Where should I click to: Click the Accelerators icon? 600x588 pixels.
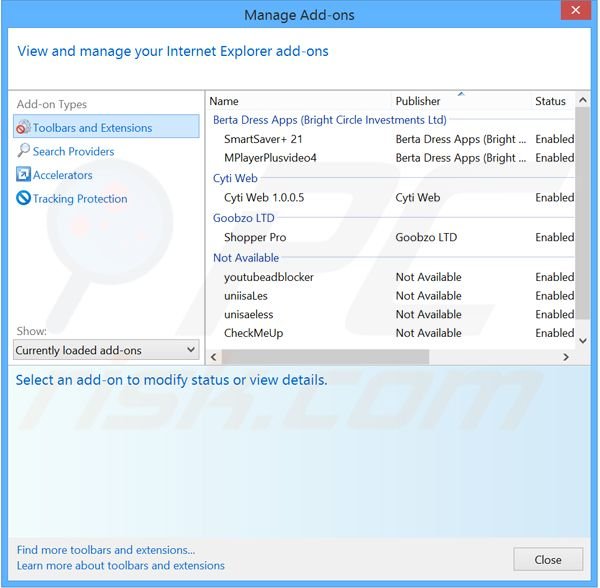tap(24, 175)
